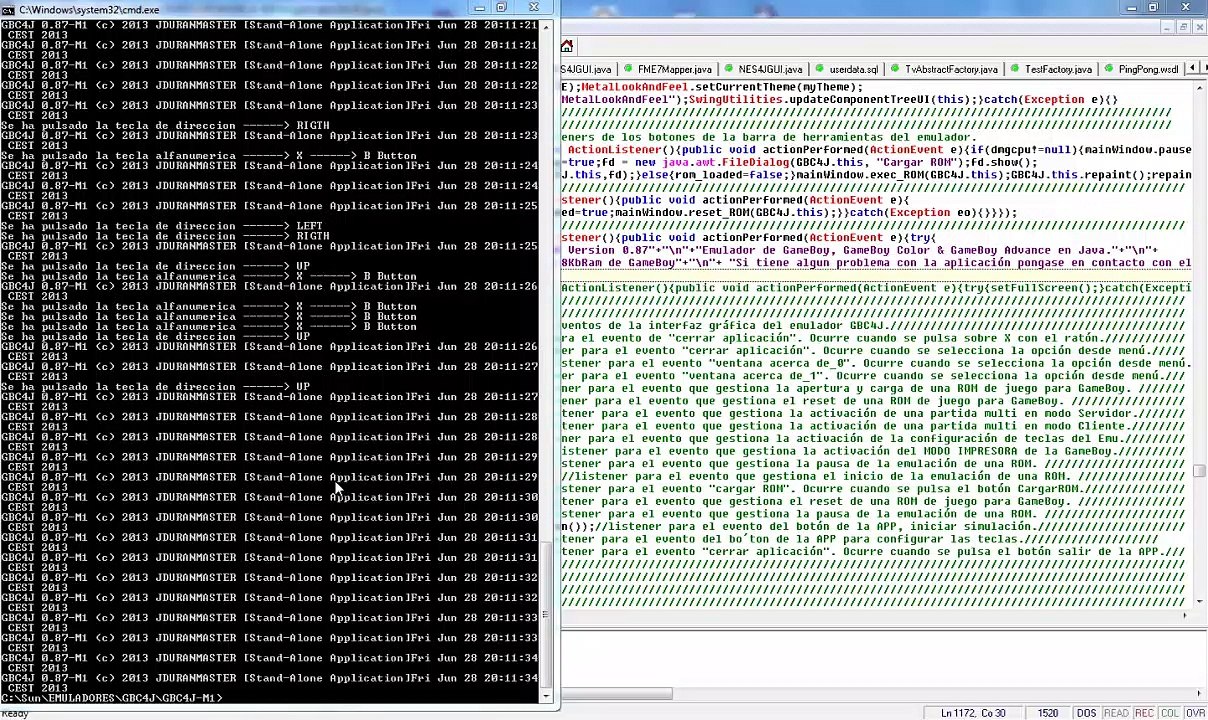Click the editor horizontal scrollbar right arrow
Screen dimensions: 1208x720
pos(1187,617)
